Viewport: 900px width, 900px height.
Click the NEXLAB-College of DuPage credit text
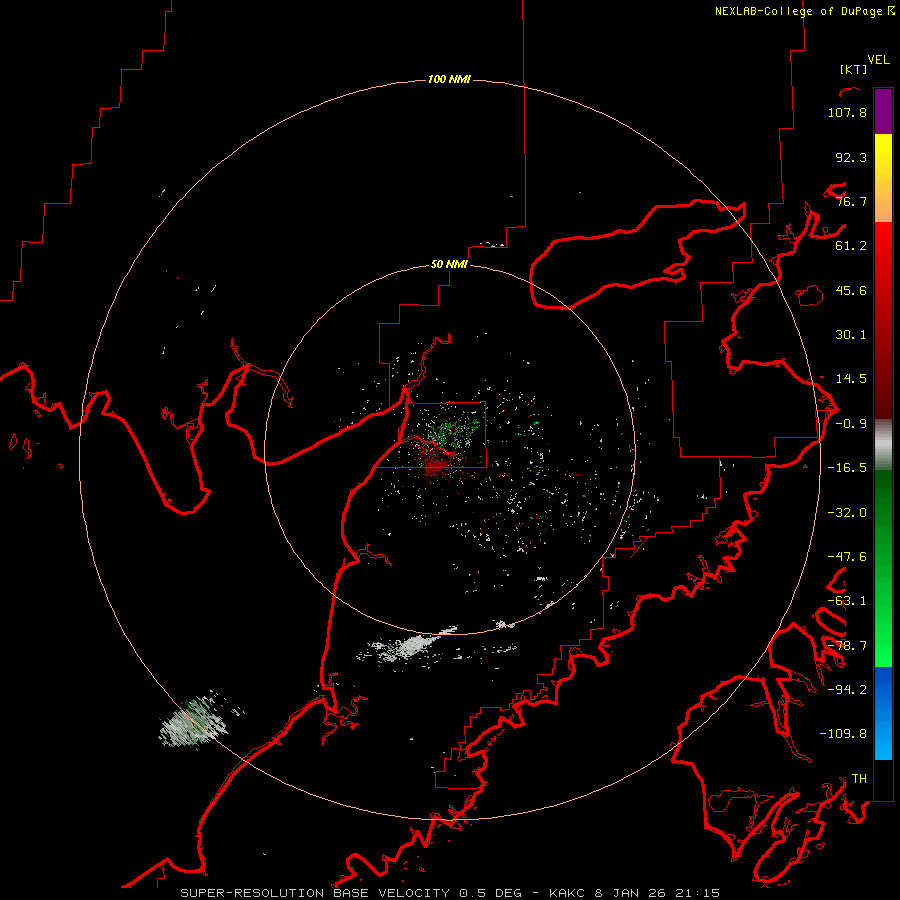pyautogui.click(x=805, y=11)
